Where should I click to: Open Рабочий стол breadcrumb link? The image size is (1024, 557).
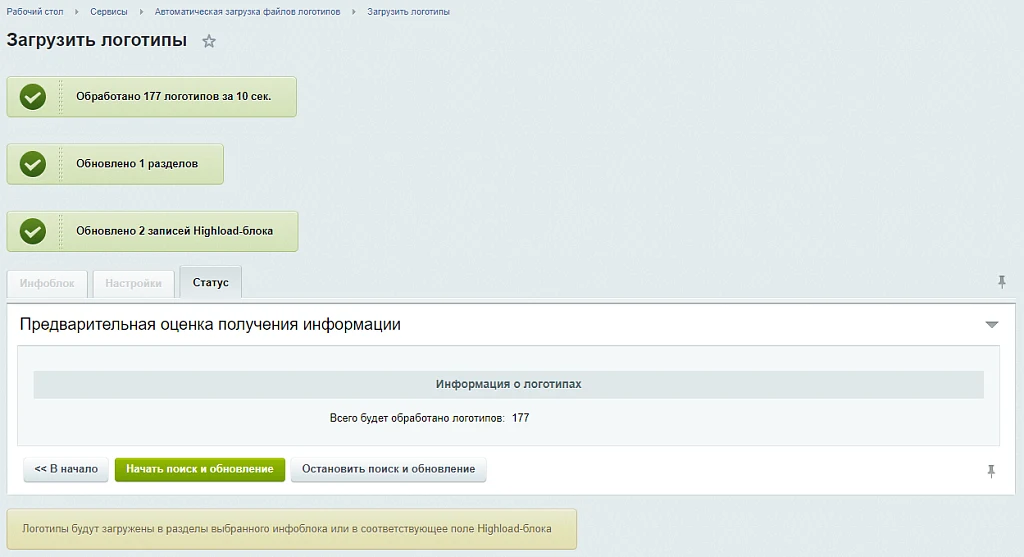click(x=35, y=12)
